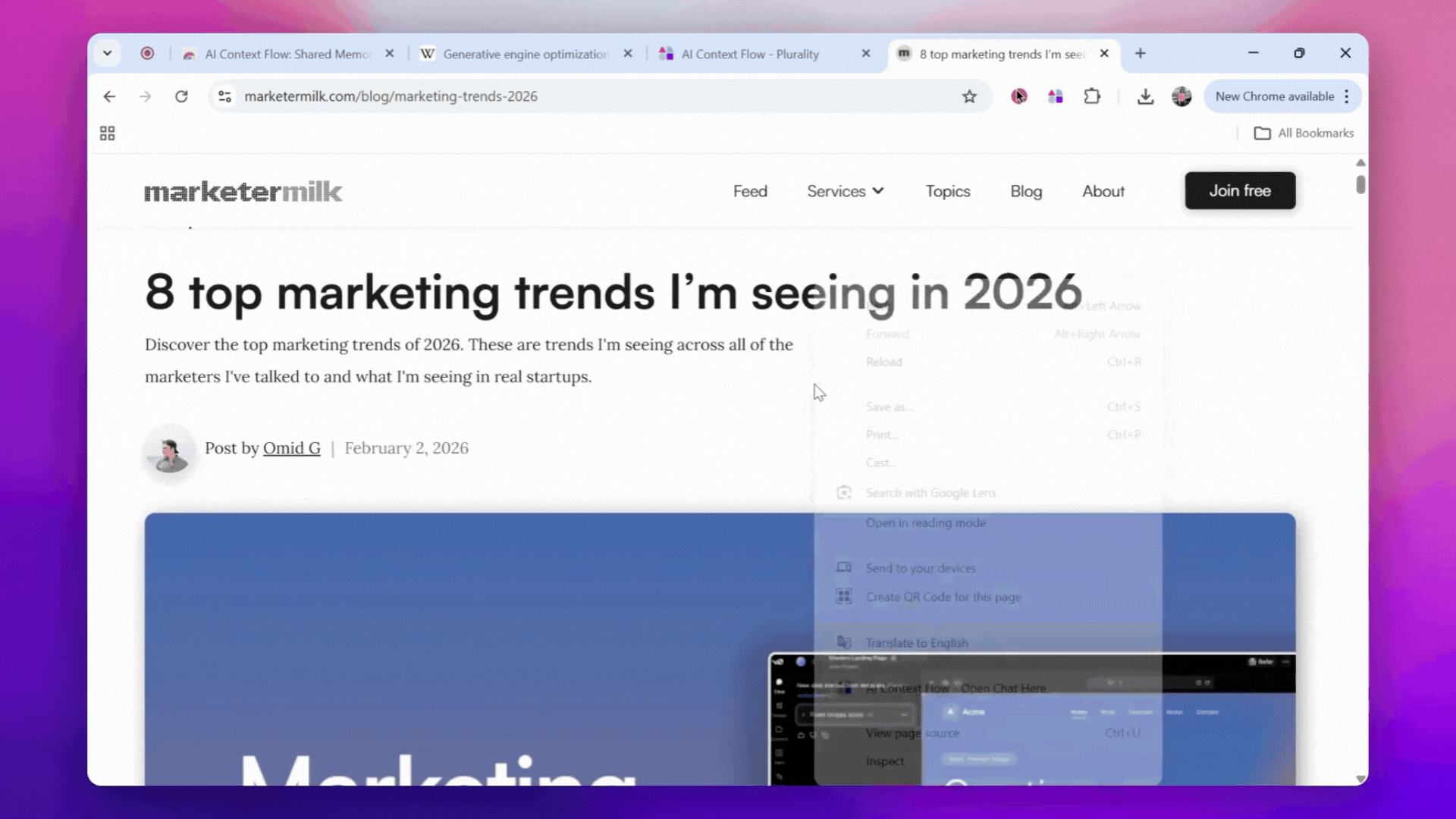Expand the tab search dropdown
The width and height of the screenshot is (1456, 819).
pyautogui.click(x=107, y=53)
